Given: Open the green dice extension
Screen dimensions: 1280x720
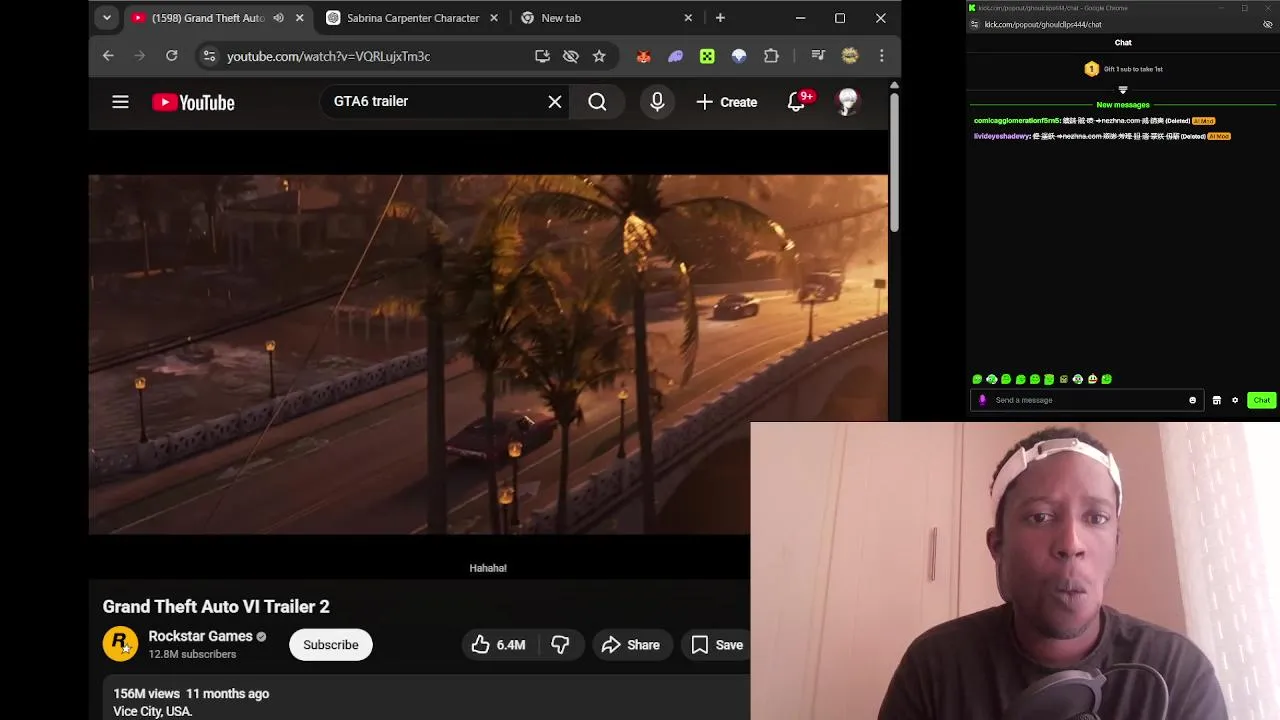Looking at the screenshot, I should click(x=707, y=56).
